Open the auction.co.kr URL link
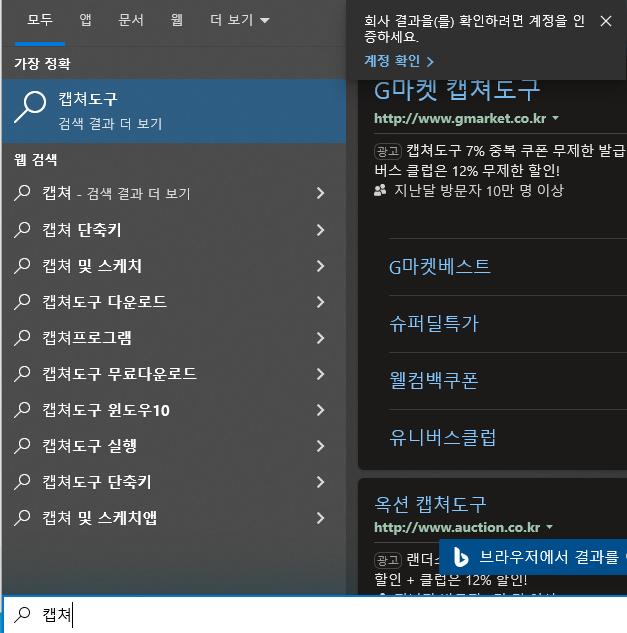Viewport: 627px width, 633px height. click(x=457, y=527)
